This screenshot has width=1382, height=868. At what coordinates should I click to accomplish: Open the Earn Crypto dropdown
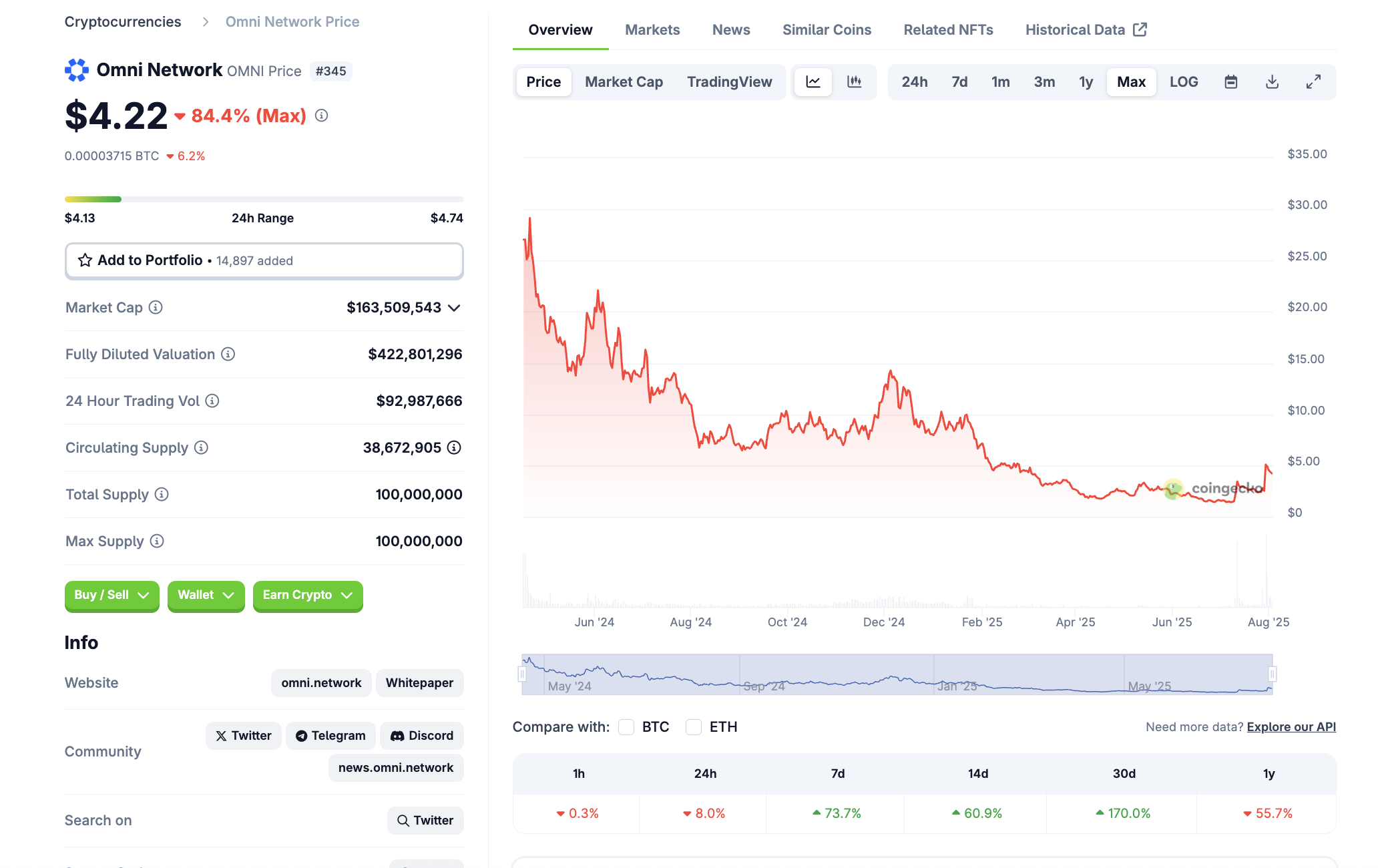pyautogui.click(x=307, y=595)
